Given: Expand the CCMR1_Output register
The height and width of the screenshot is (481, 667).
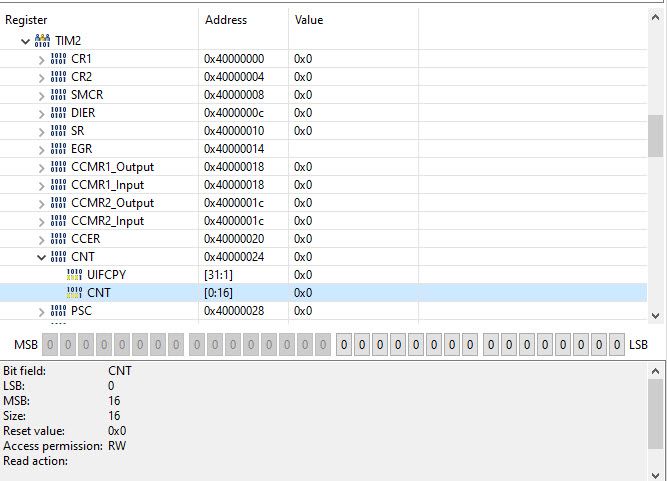Looking at the screenshot, I should click(41, 168).
